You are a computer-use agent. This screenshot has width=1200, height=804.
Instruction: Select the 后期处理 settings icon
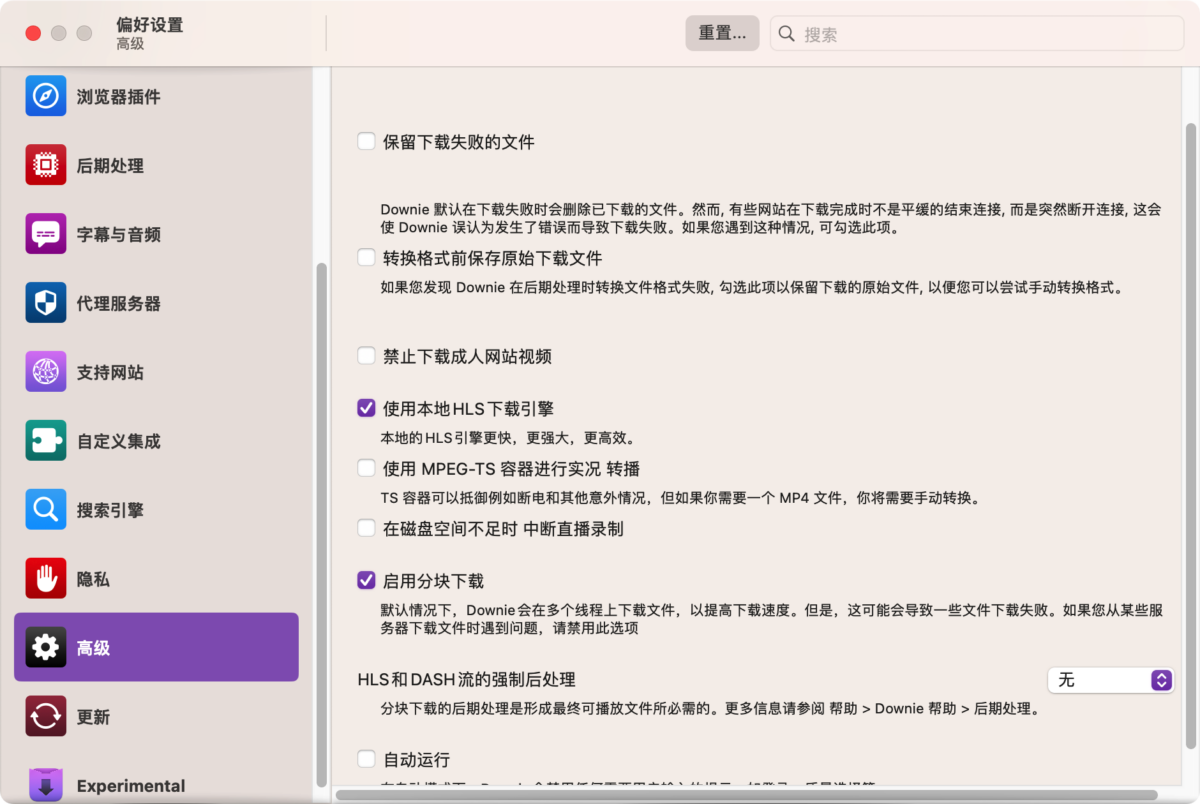point(46,165)
